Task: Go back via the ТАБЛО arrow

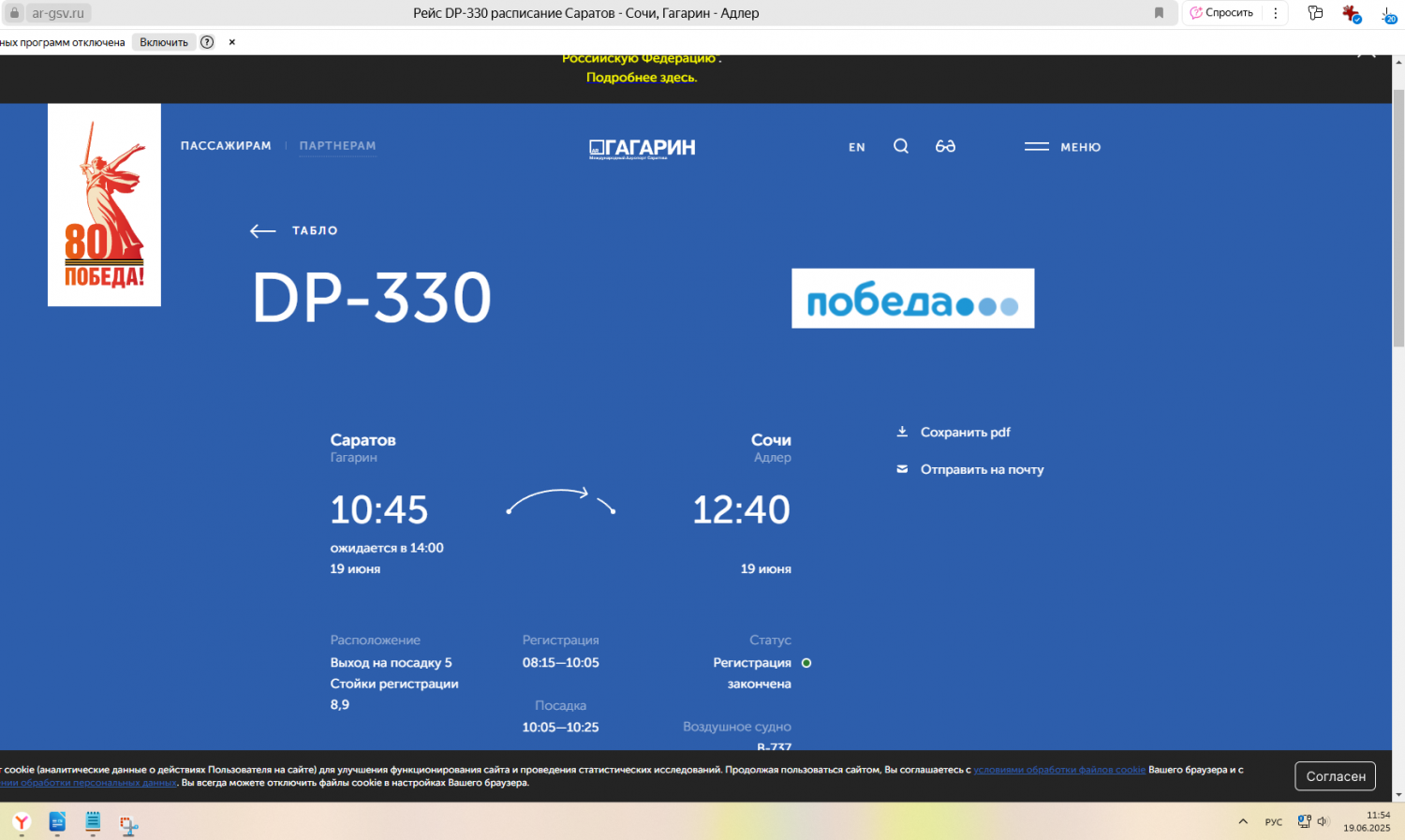Action: coord(294,230)
